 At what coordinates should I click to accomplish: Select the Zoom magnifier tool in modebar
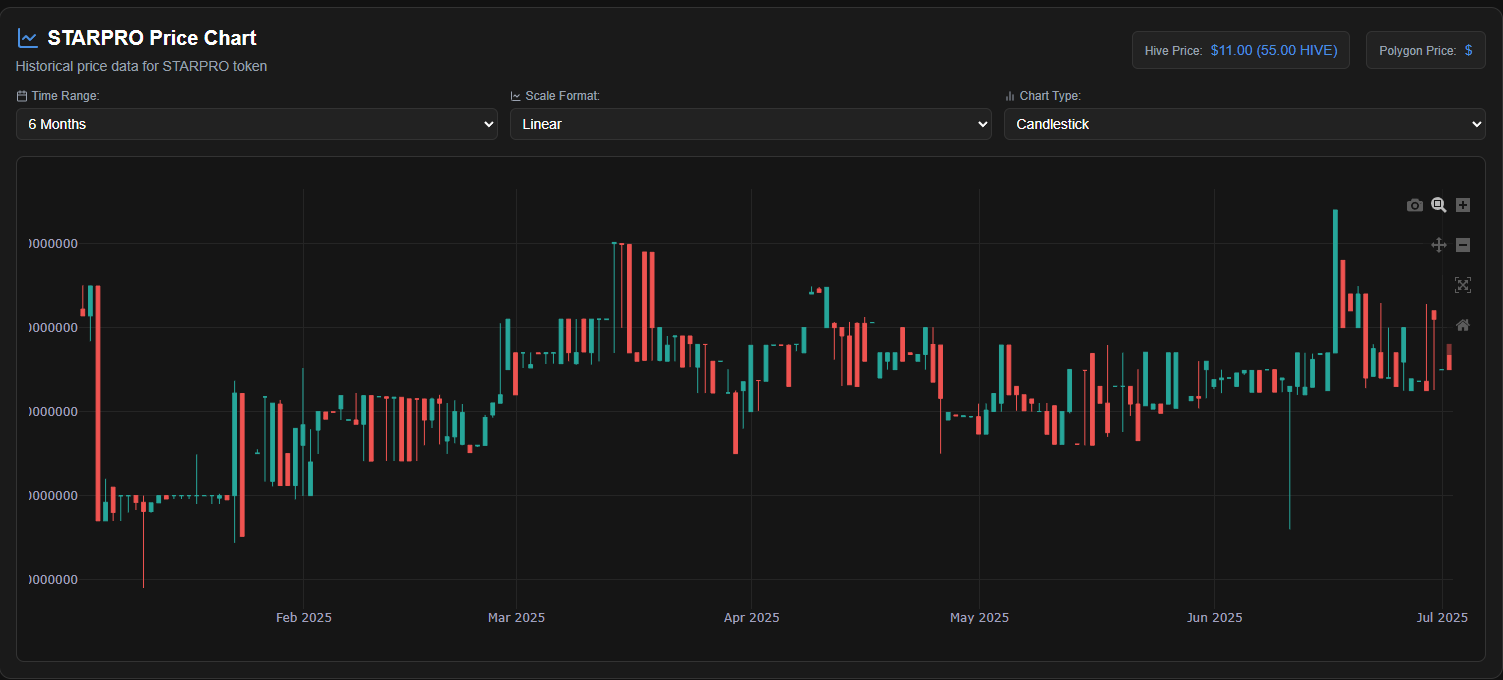1438,205
